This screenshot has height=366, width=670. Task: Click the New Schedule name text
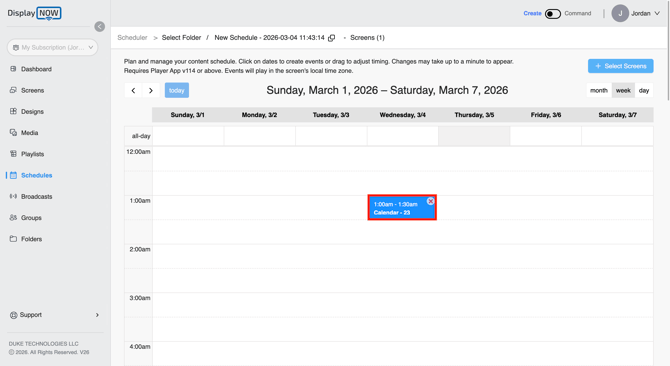(x=269, y=38)
